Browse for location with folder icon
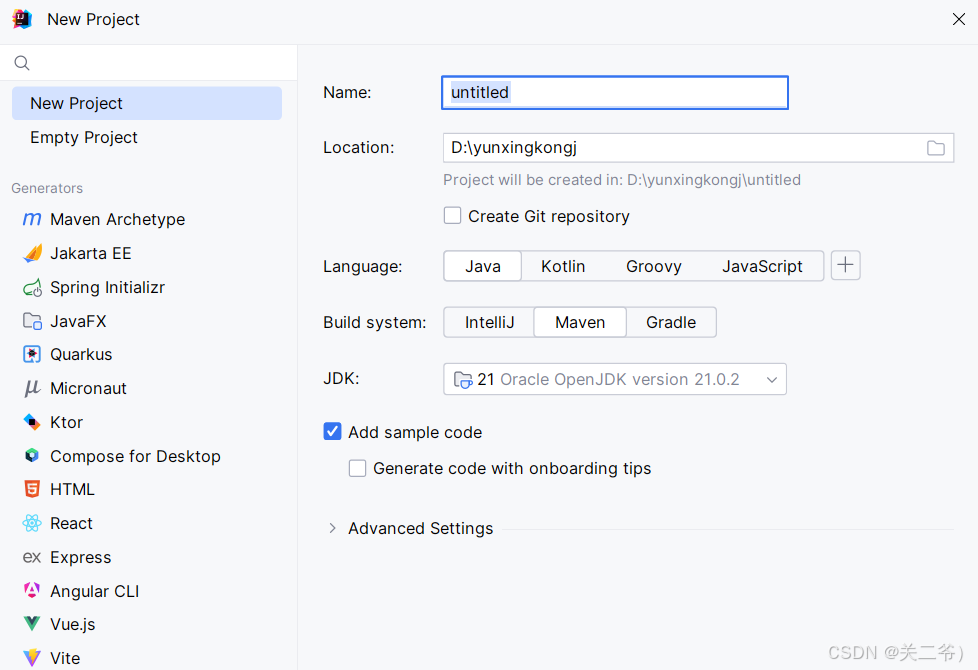Image resolution: width=978 pixels, height=670 pixels. [936, 148]
